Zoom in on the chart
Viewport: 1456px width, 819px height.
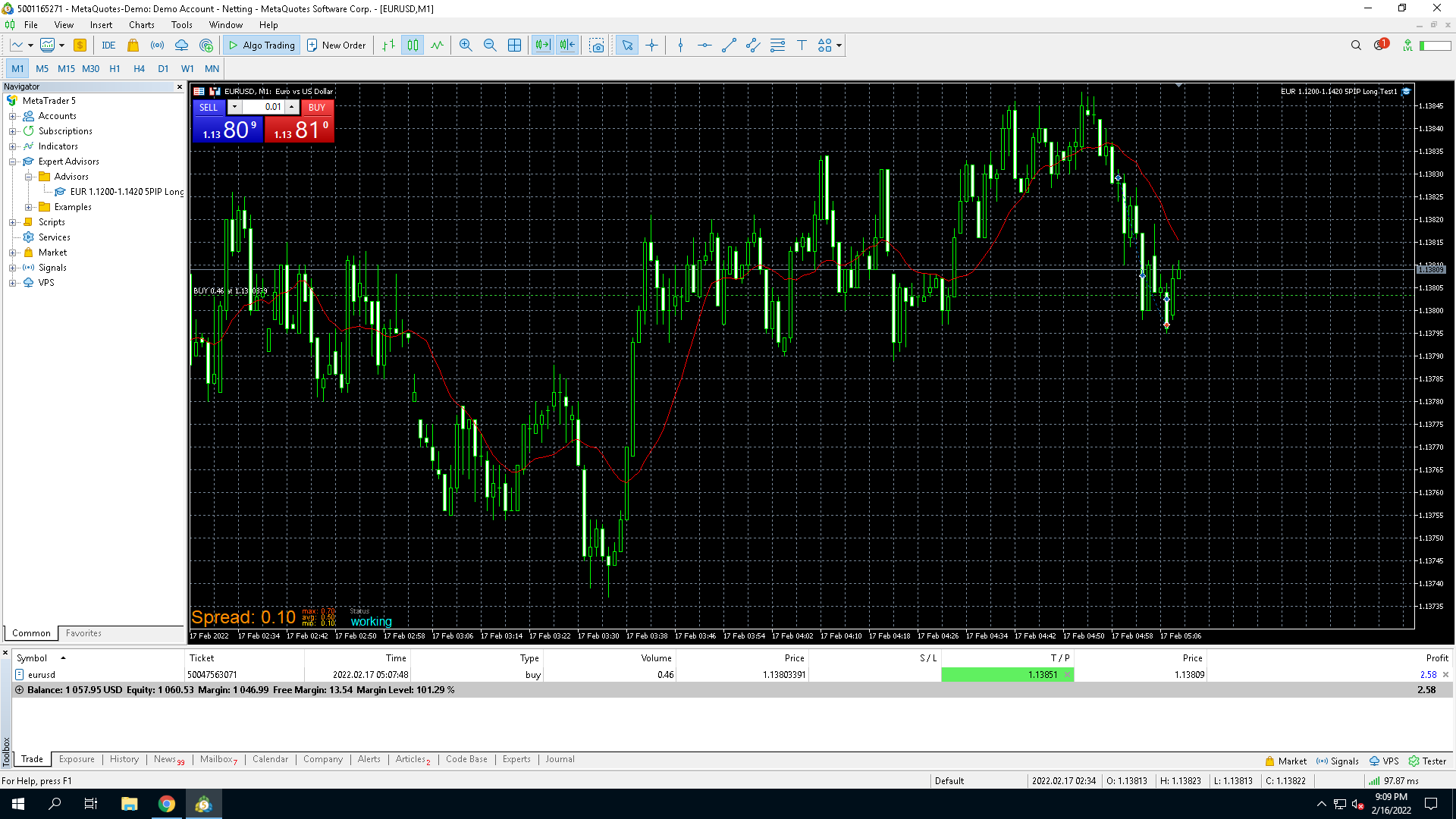[466, 45]
